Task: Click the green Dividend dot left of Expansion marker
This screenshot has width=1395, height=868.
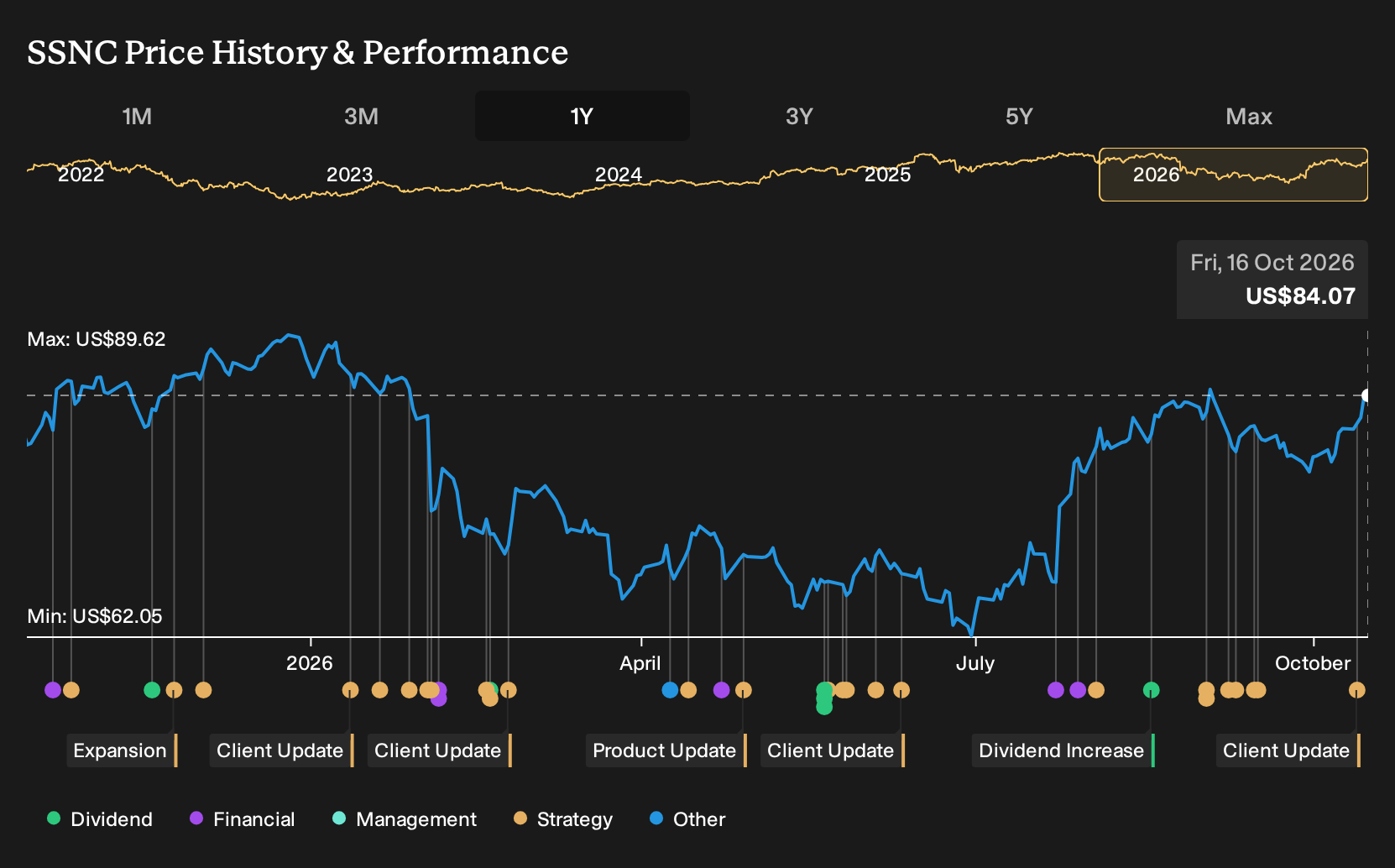Action: pos(152,690)
